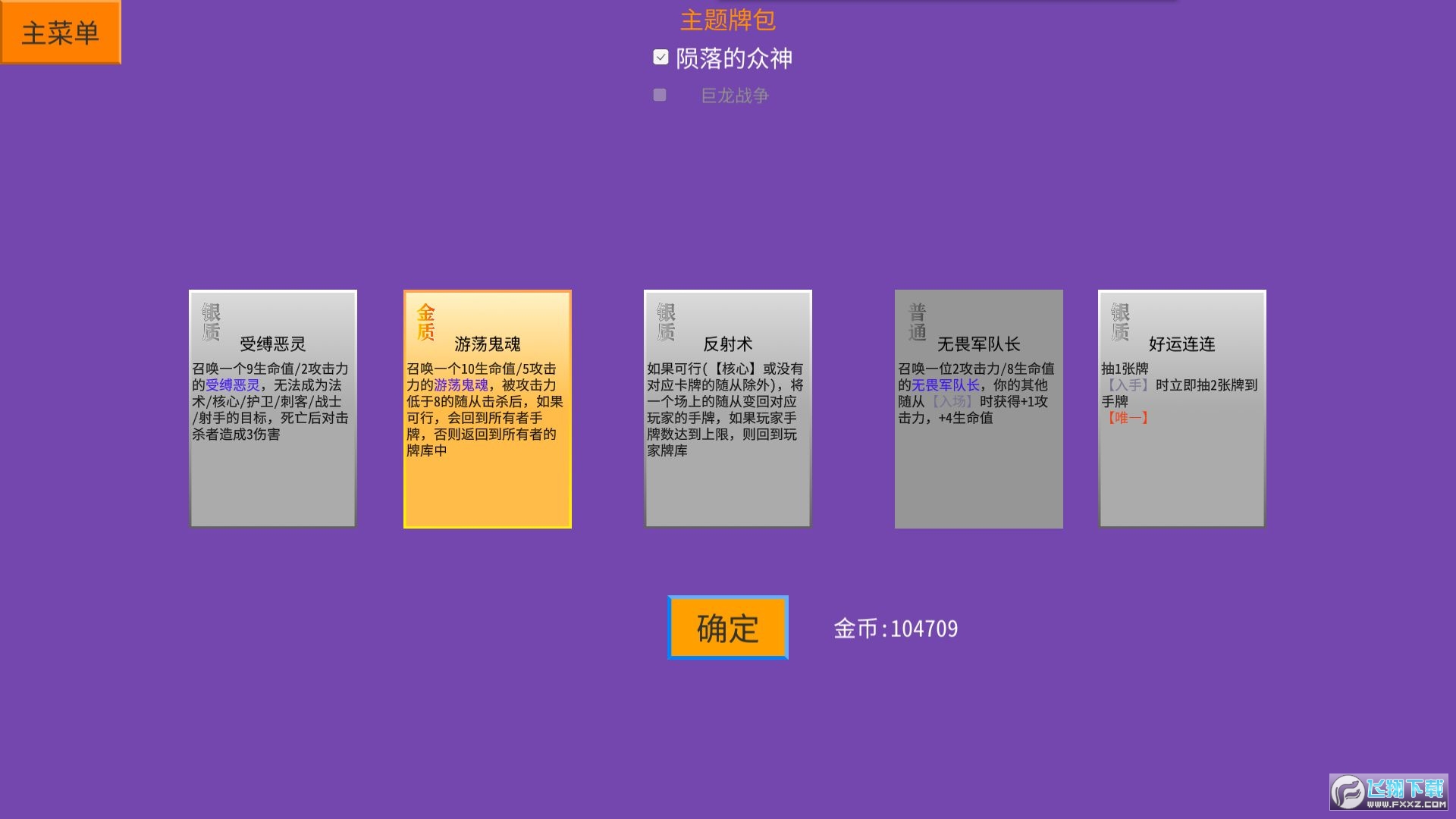Click the 金质 rarity badge on 游荡鬼魂

[x=426, y=322]
